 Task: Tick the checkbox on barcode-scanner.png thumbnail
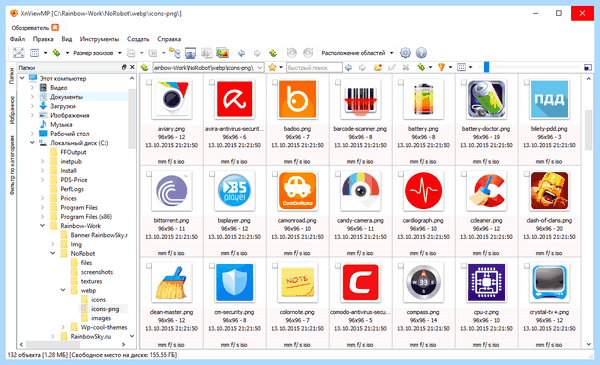point(338,82)
